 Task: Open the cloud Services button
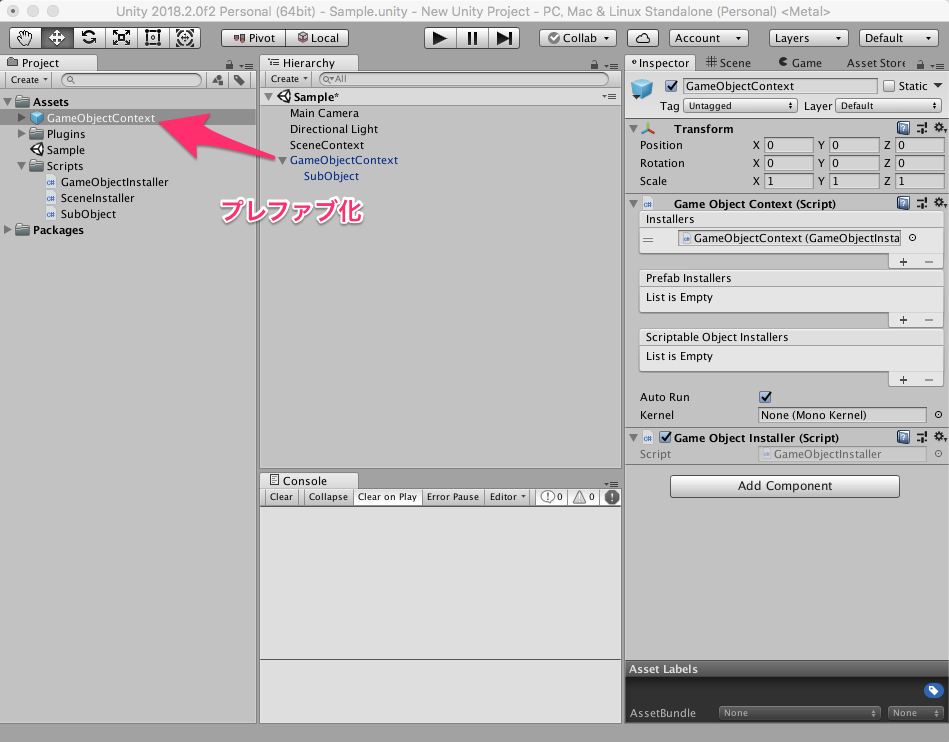point(643,38)
